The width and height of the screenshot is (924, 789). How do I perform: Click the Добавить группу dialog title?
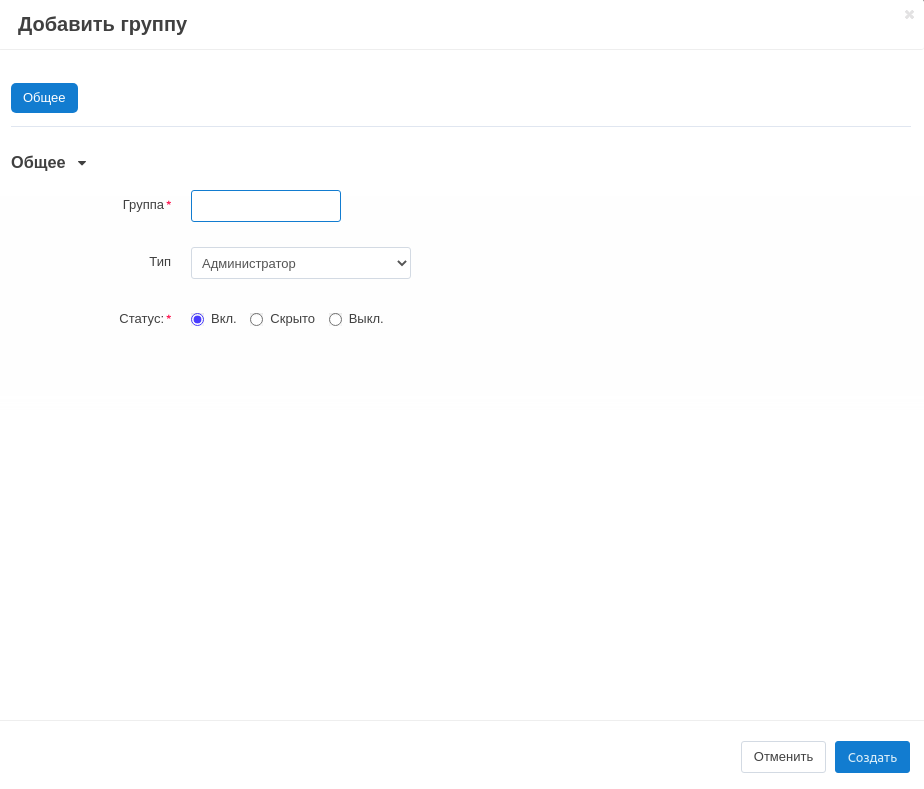[x=102, y=24]
